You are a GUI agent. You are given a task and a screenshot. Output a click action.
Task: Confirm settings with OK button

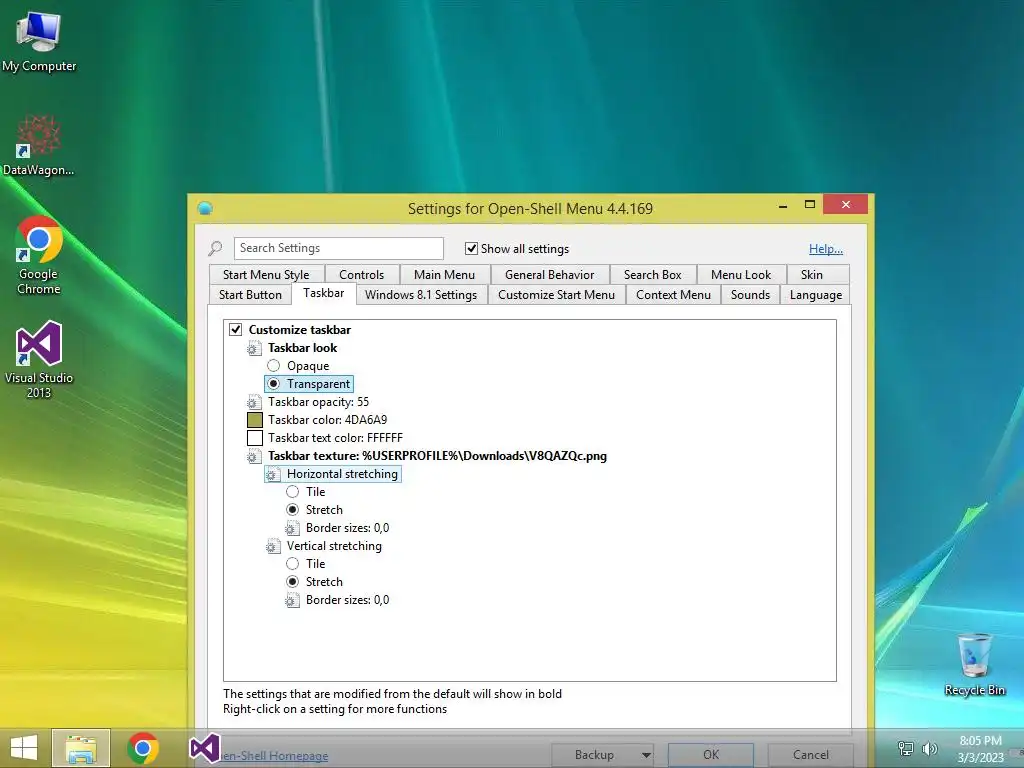(711, 755)
